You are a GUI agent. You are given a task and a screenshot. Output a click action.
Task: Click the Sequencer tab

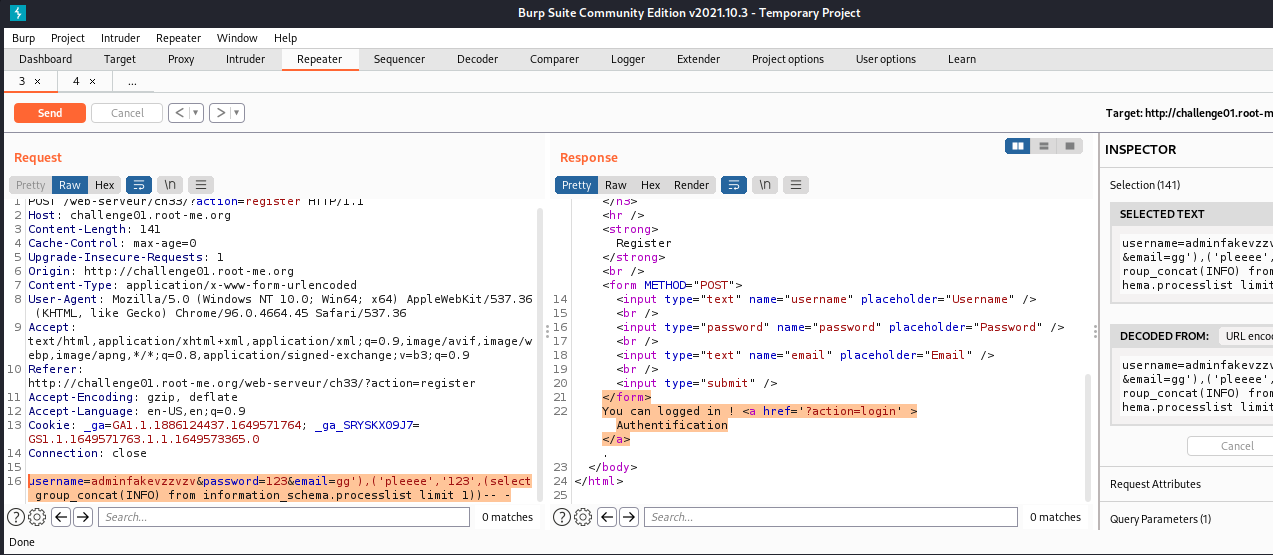399,59
